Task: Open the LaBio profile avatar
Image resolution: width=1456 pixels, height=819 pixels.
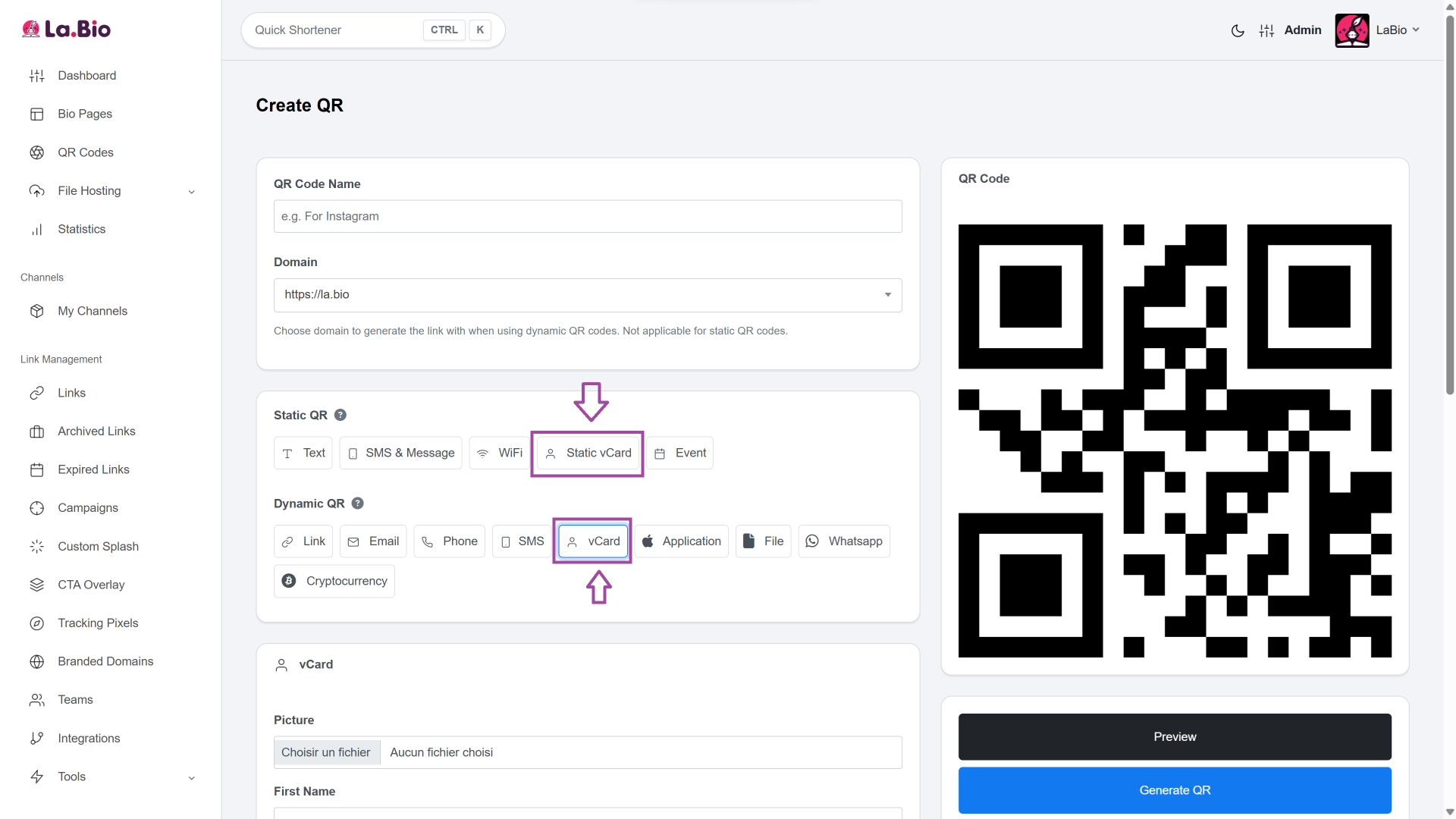Action: [x=1351, y=30]
